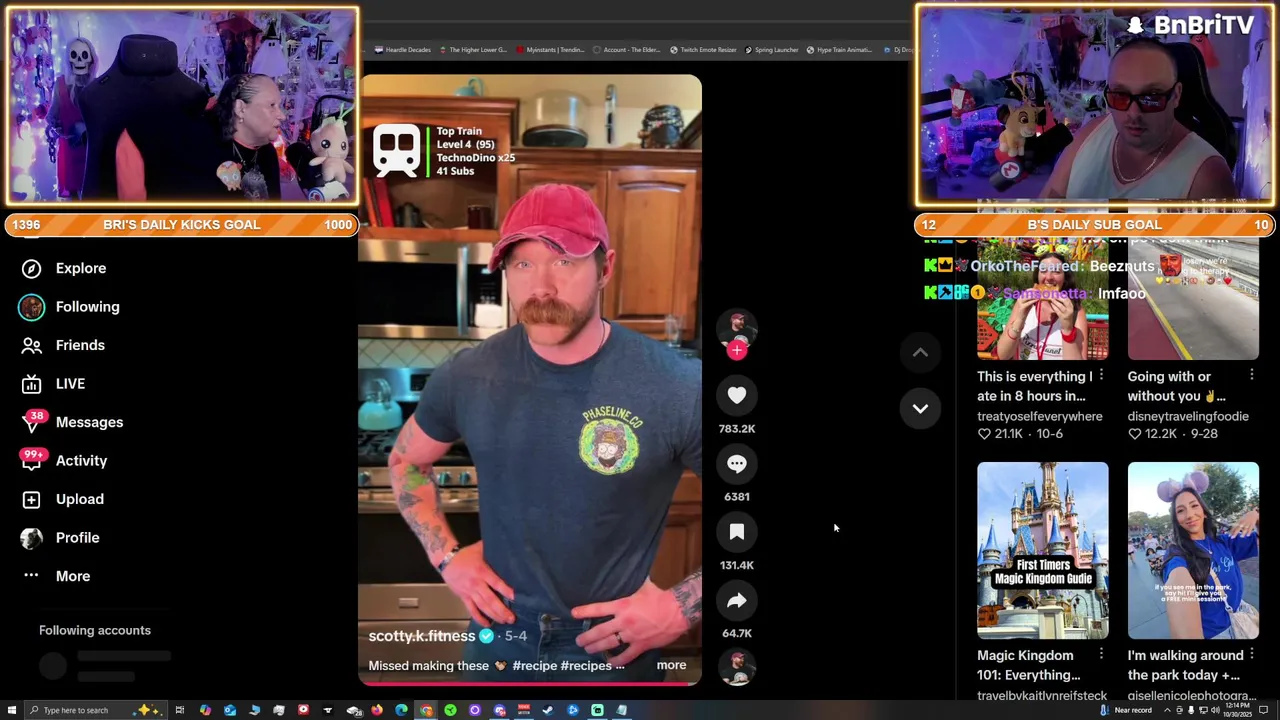Switch to Chrome in the taskbar
Viewport: 1280px width, 720px height.
coord(426,710)
